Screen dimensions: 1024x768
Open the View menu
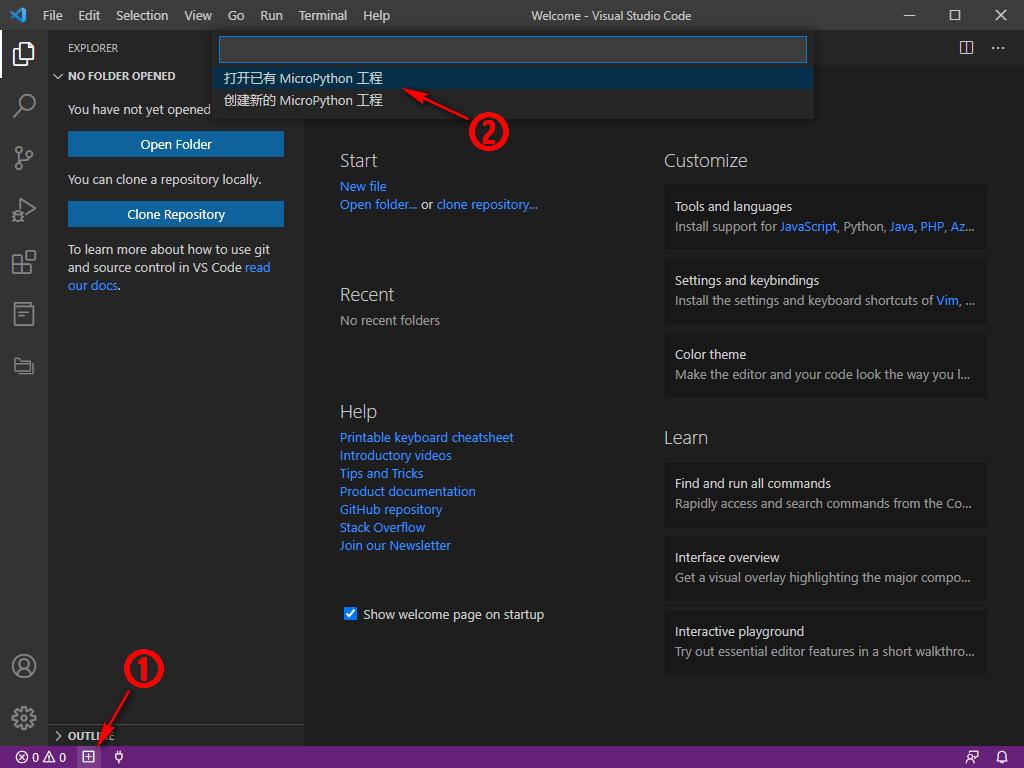tap(197, 15)
